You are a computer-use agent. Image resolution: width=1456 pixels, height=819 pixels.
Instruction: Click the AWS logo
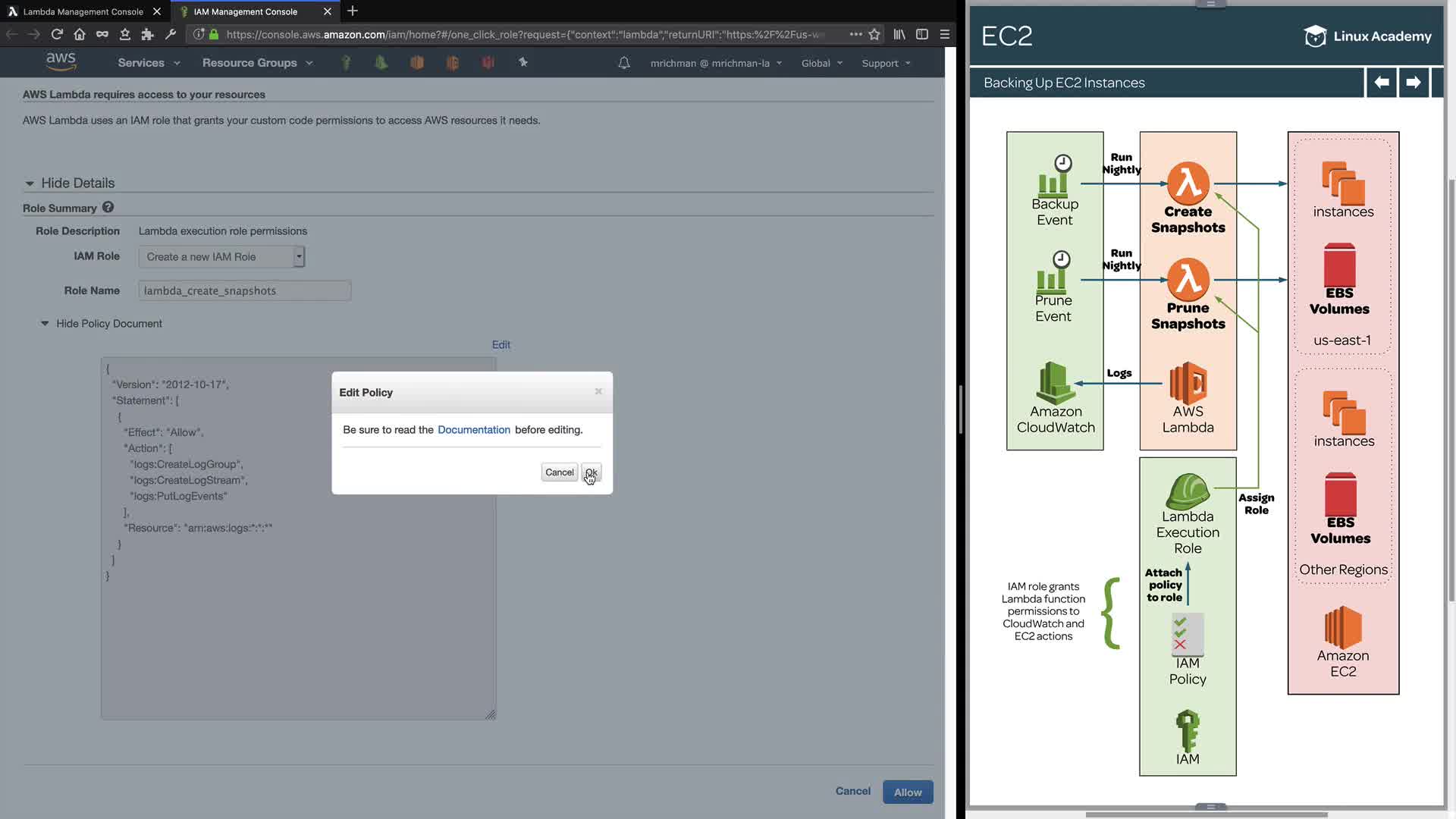(x=61, y=61)
